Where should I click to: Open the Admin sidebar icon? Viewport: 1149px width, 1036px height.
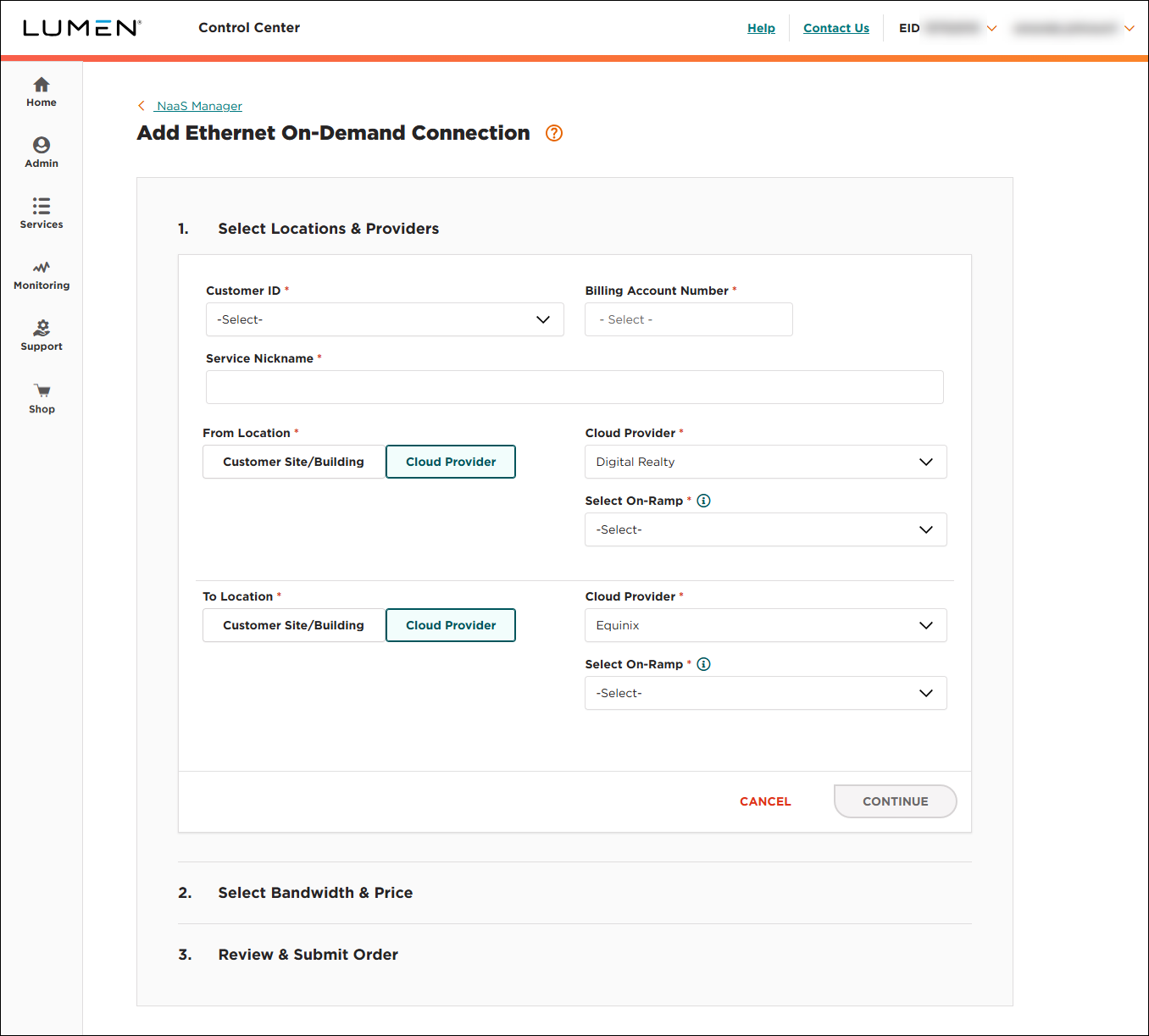click(x=42, y=145)
